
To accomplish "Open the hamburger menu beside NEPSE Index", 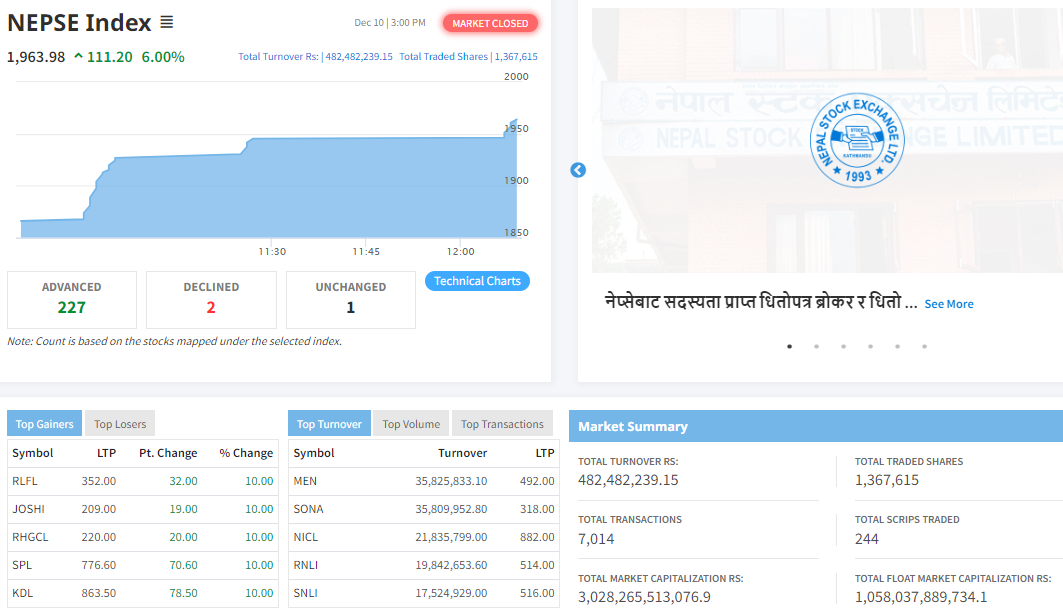I will coord(166,22).
